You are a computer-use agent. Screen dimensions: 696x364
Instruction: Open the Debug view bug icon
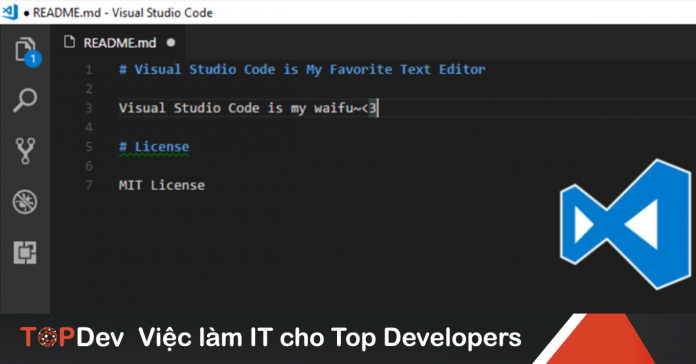click(25, 202)
